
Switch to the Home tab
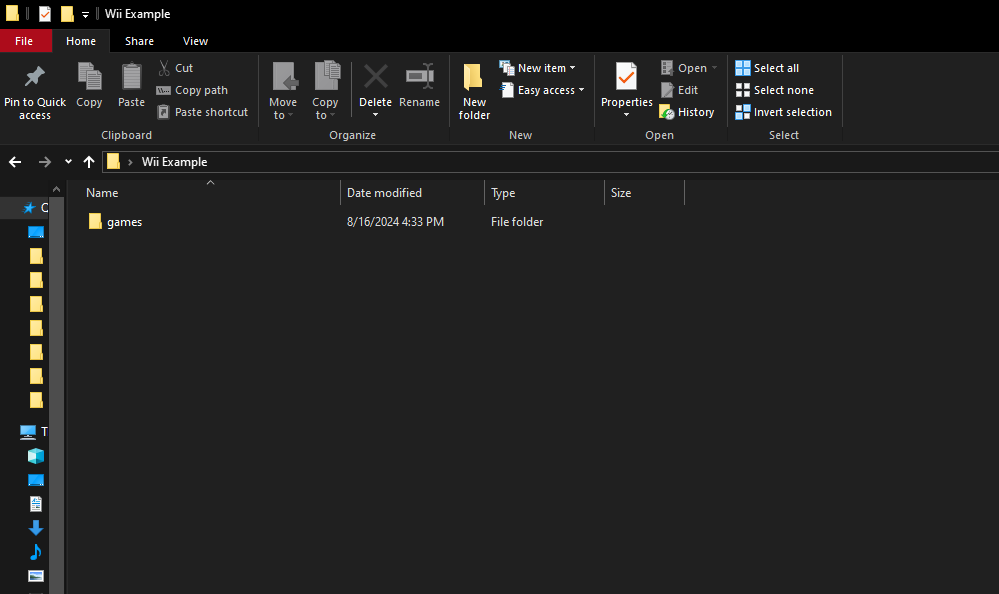[x=81, y=41]
